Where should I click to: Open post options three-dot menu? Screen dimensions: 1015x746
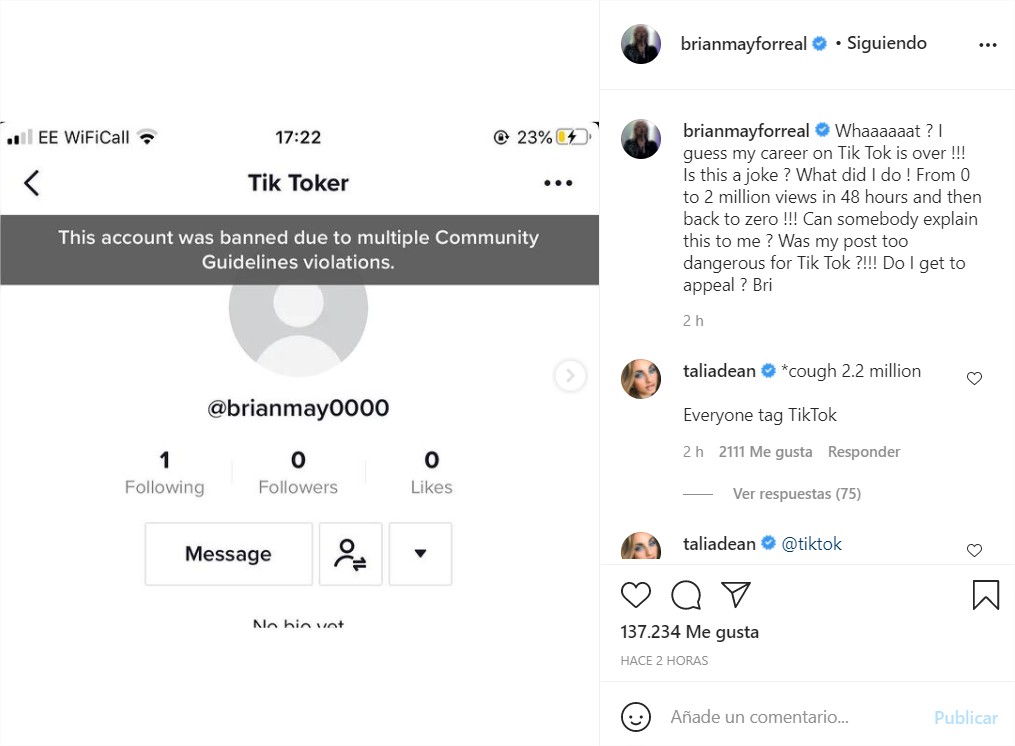click(988, 45)
